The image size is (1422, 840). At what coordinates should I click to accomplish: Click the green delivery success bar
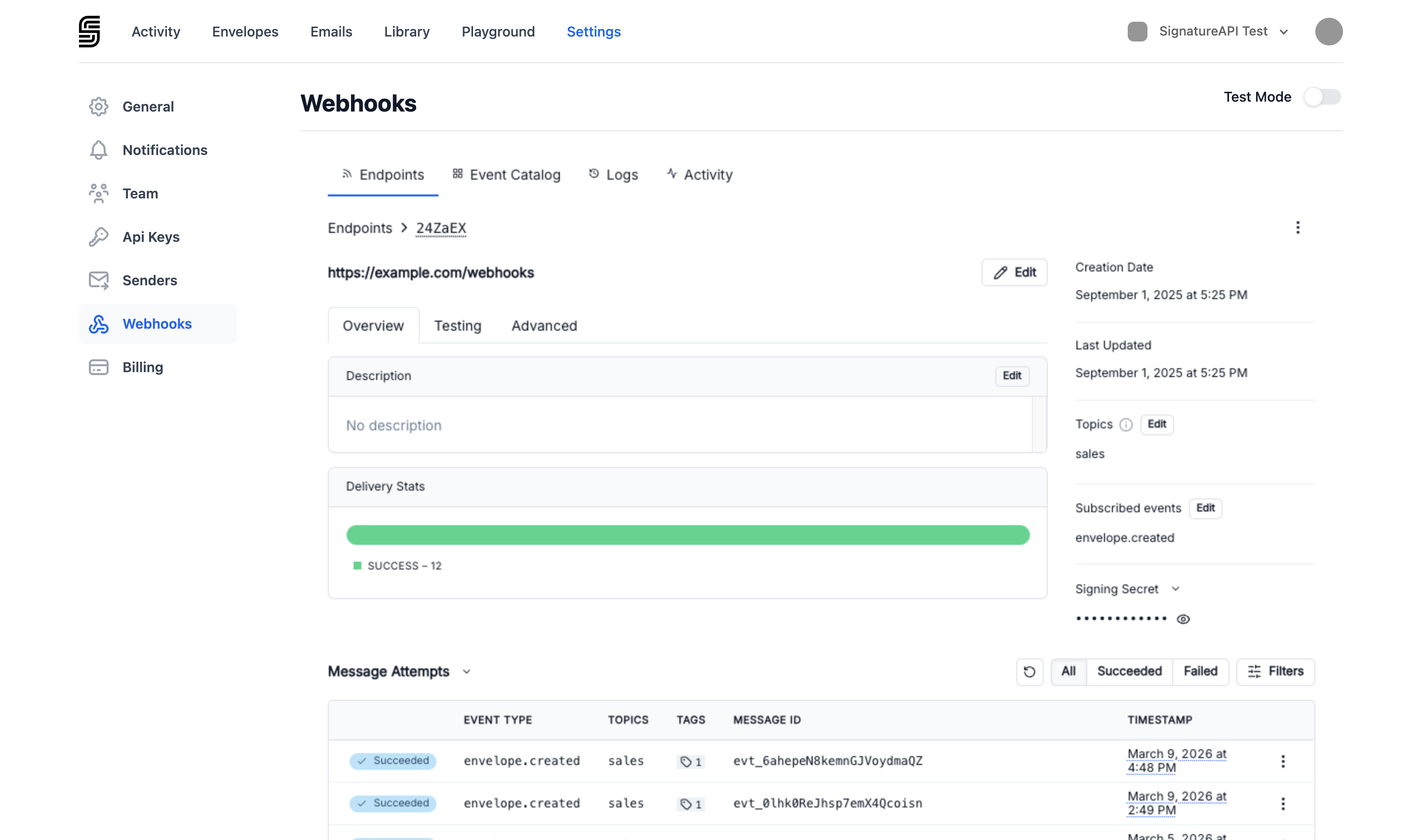687,535
